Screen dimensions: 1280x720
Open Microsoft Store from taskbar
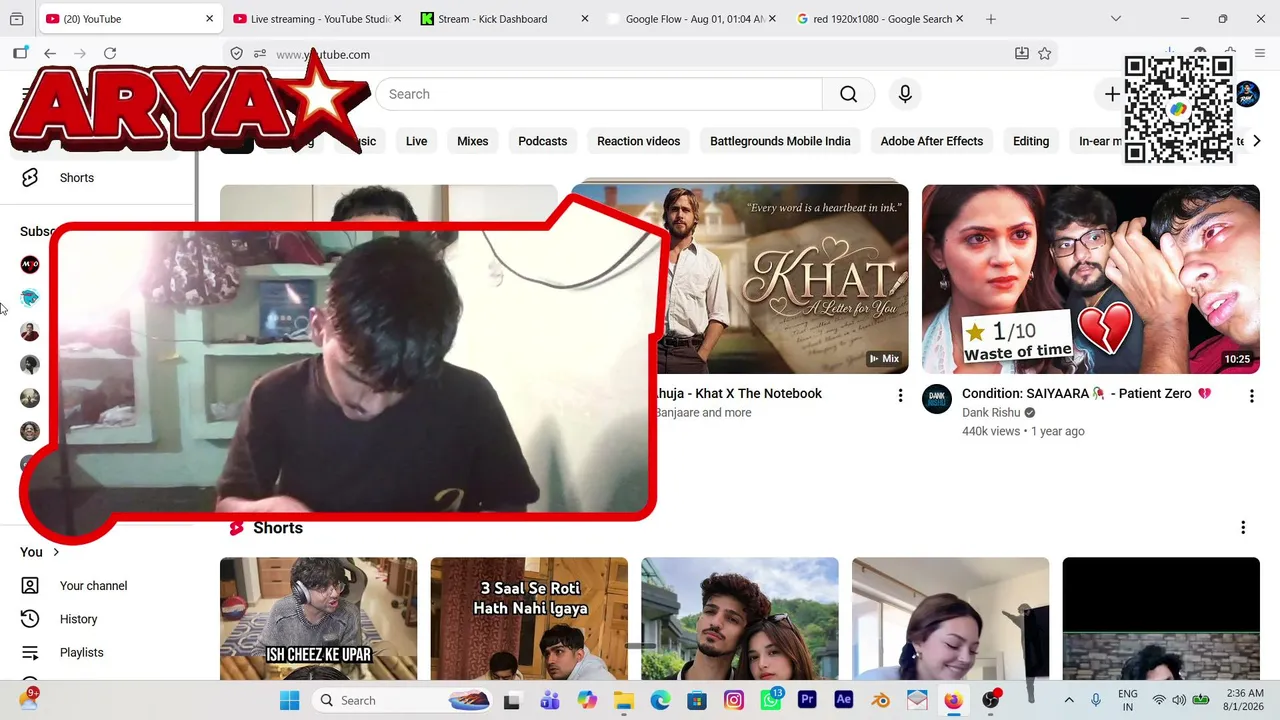coord(697,700)
